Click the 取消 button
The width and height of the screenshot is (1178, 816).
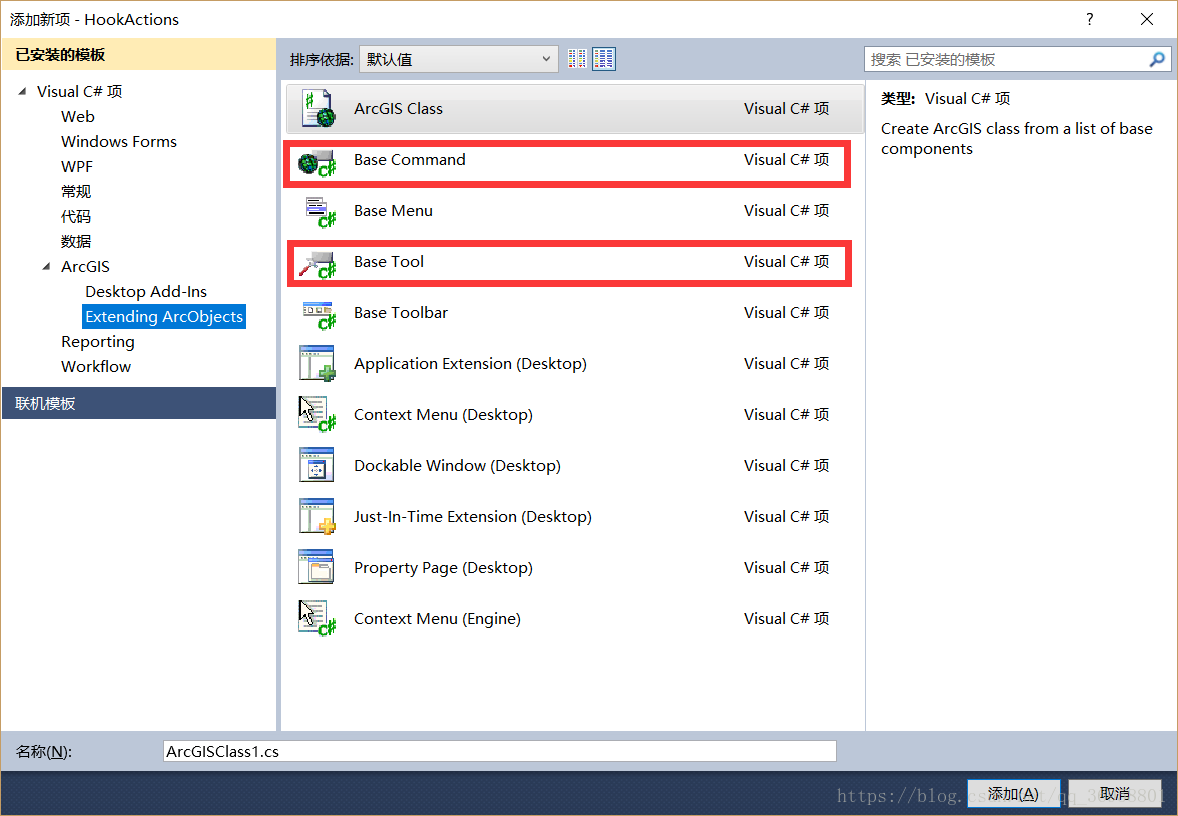coord(1115,793)
